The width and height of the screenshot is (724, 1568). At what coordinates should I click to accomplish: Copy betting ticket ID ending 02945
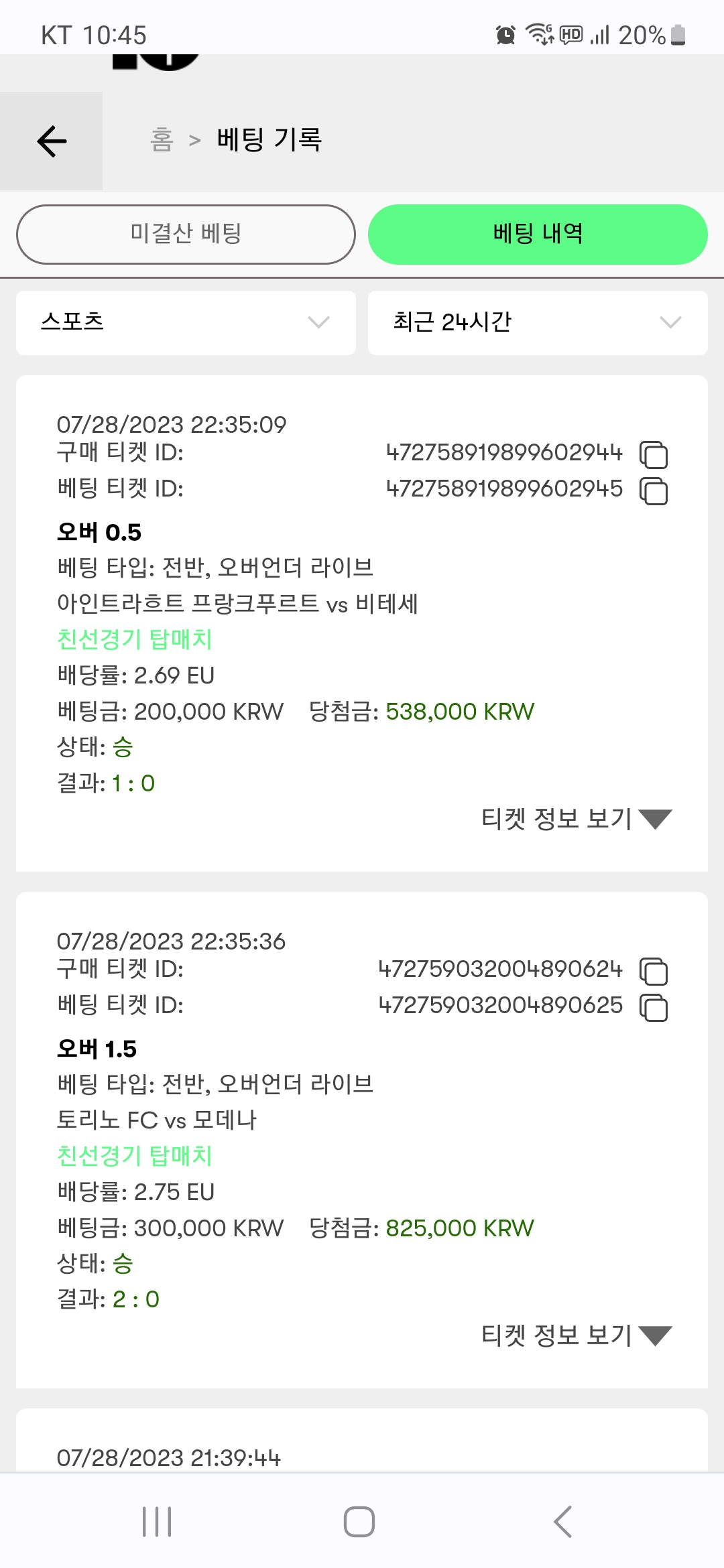click(654, 491)
